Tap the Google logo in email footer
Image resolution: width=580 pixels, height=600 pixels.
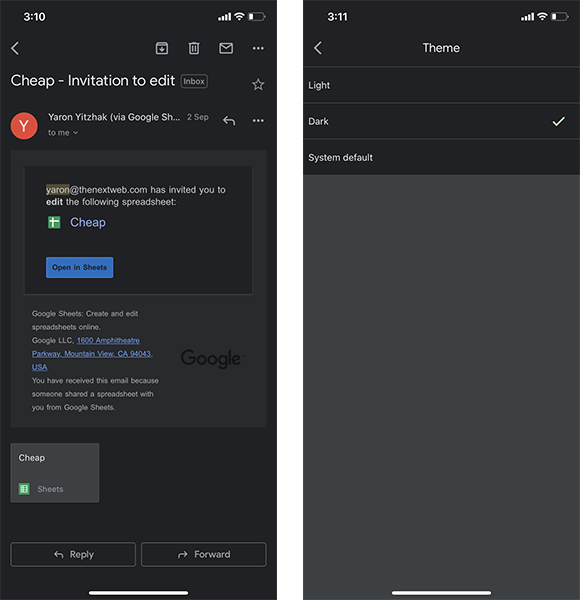coord(212,359)
